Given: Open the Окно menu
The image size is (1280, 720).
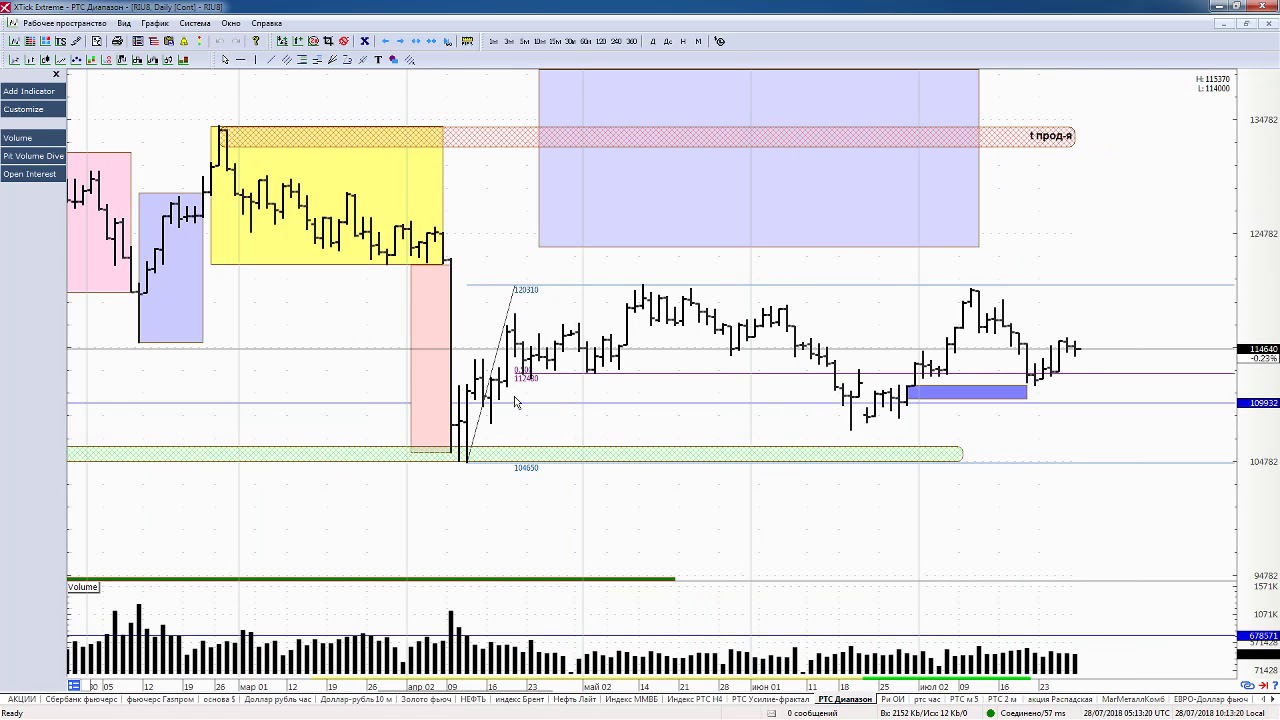Looking at the screenshot, I should [231, 23].
